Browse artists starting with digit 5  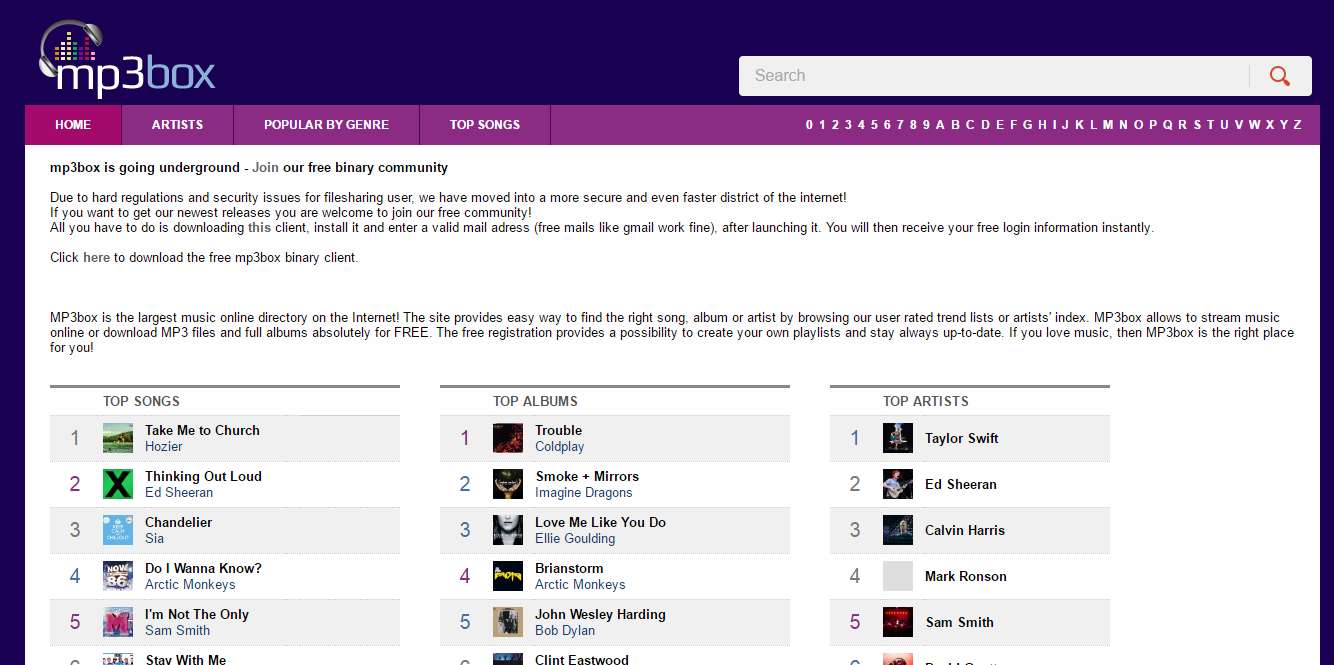tap(874, 125)
